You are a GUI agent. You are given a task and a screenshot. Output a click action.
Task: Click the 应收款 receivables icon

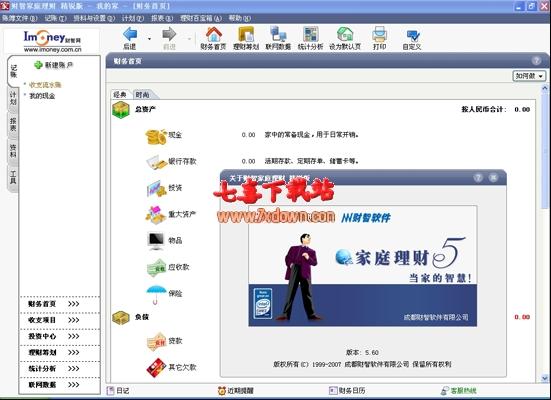(x=156, y=267)
